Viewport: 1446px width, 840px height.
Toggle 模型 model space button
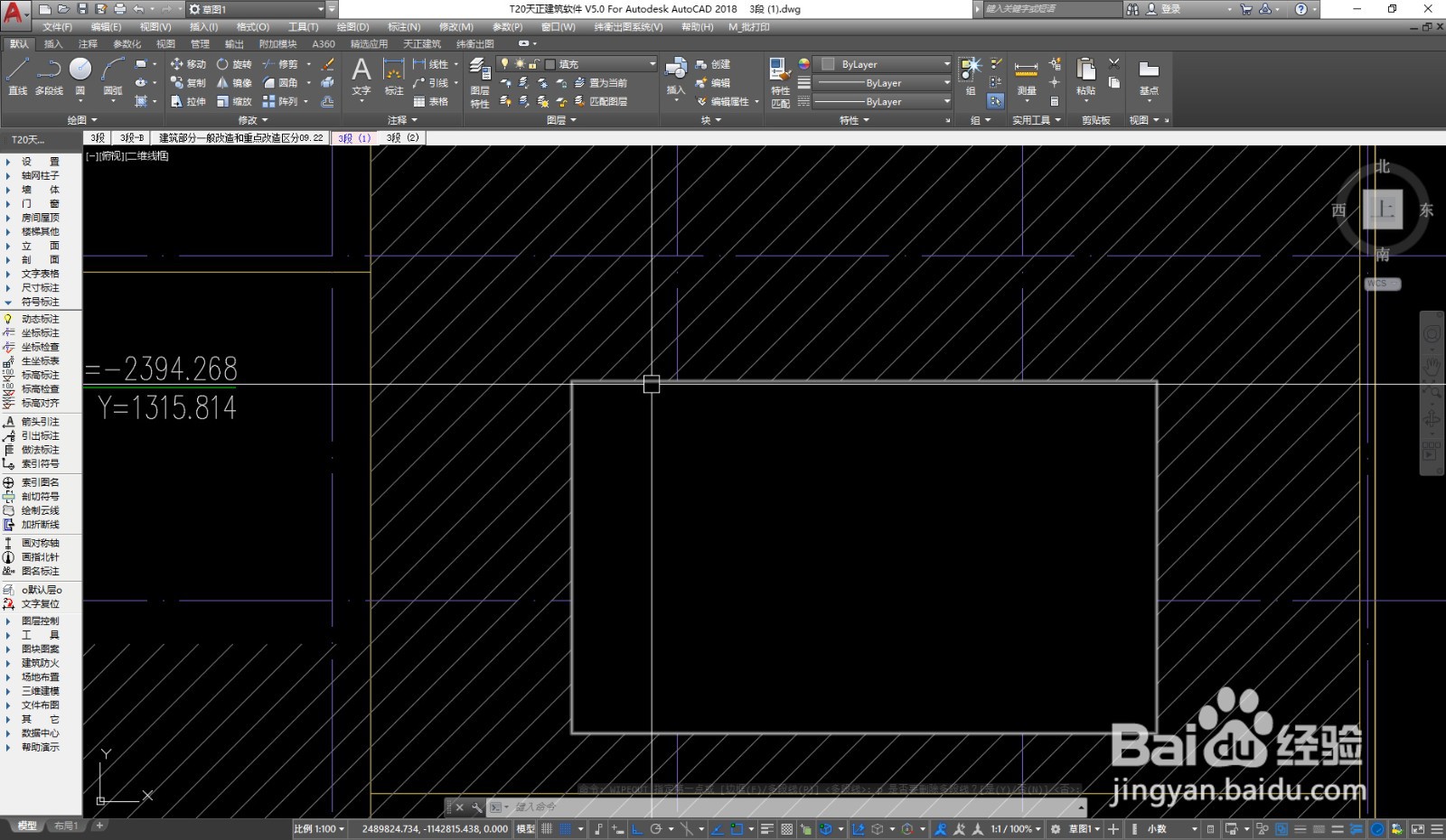click(525, 829)
